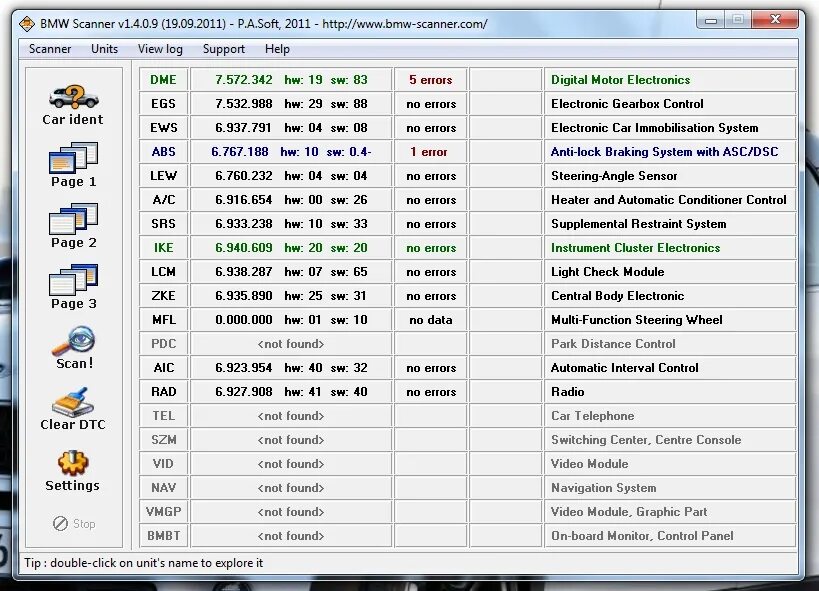Click the '5 errors' cell for DME

431,79
